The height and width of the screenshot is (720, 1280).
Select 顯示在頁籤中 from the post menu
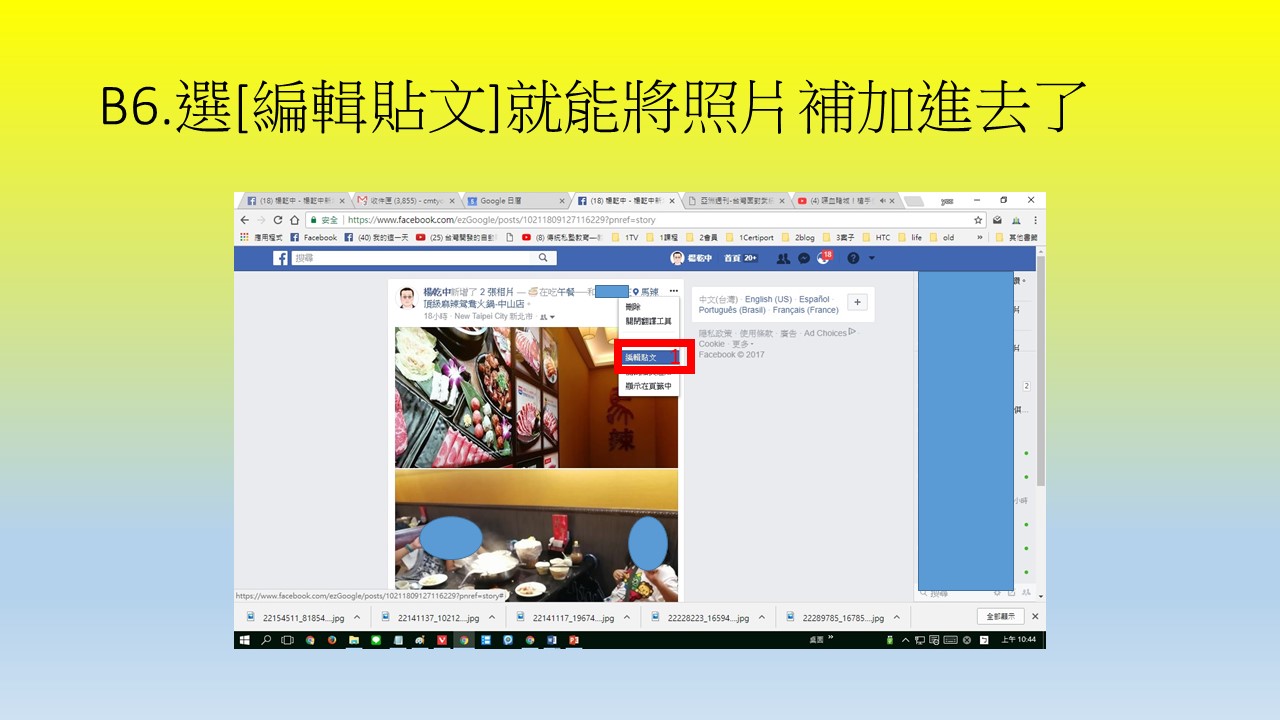[x=648, y=385]
